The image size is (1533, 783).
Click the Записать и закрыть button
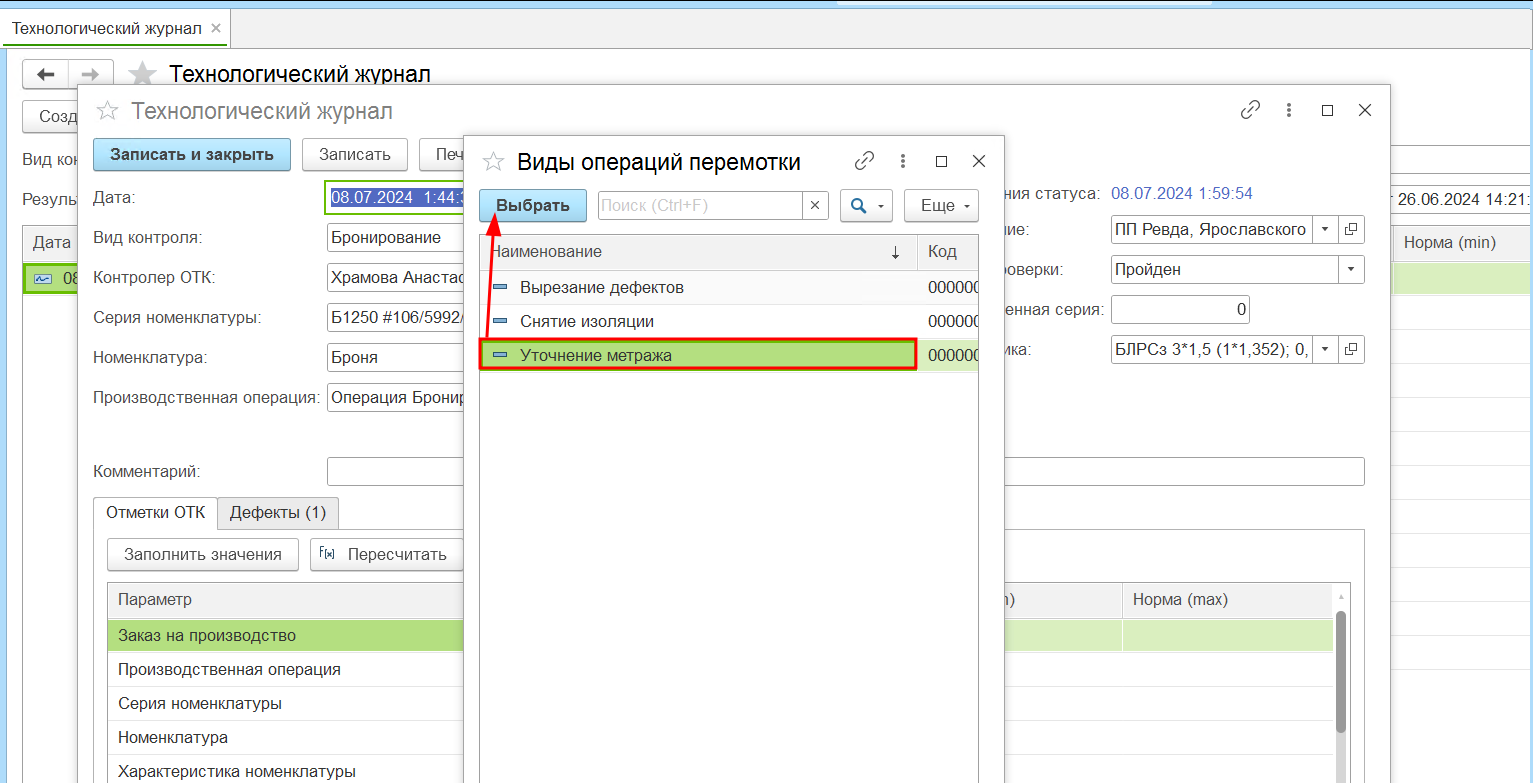click(191, 154)
